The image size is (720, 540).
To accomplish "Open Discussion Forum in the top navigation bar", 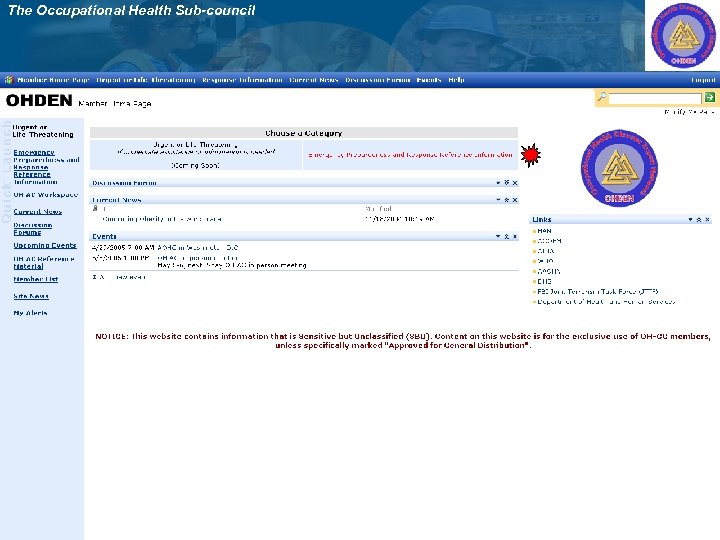I will click(x=377, y=80).
